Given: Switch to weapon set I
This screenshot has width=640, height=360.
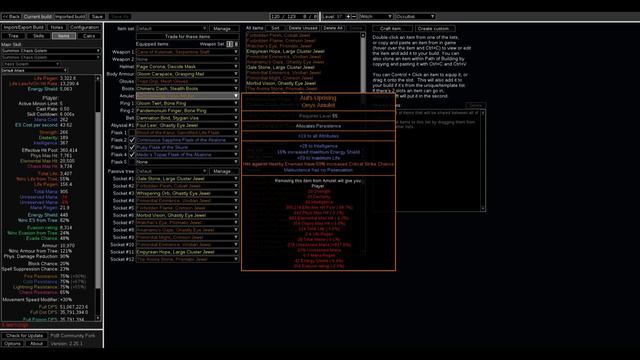Looking at the screenshot, I should (229, 44).
